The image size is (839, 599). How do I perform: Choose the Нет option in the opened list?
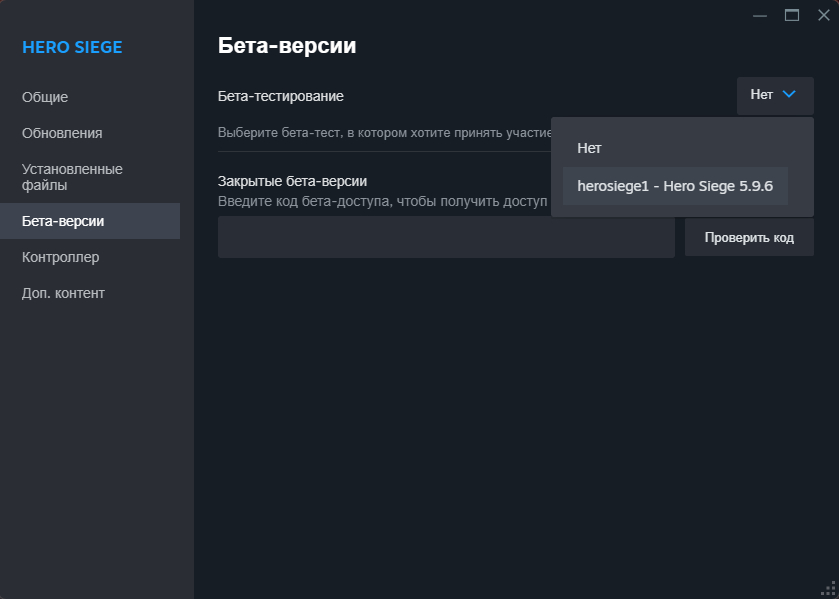[x=590, y=148]
